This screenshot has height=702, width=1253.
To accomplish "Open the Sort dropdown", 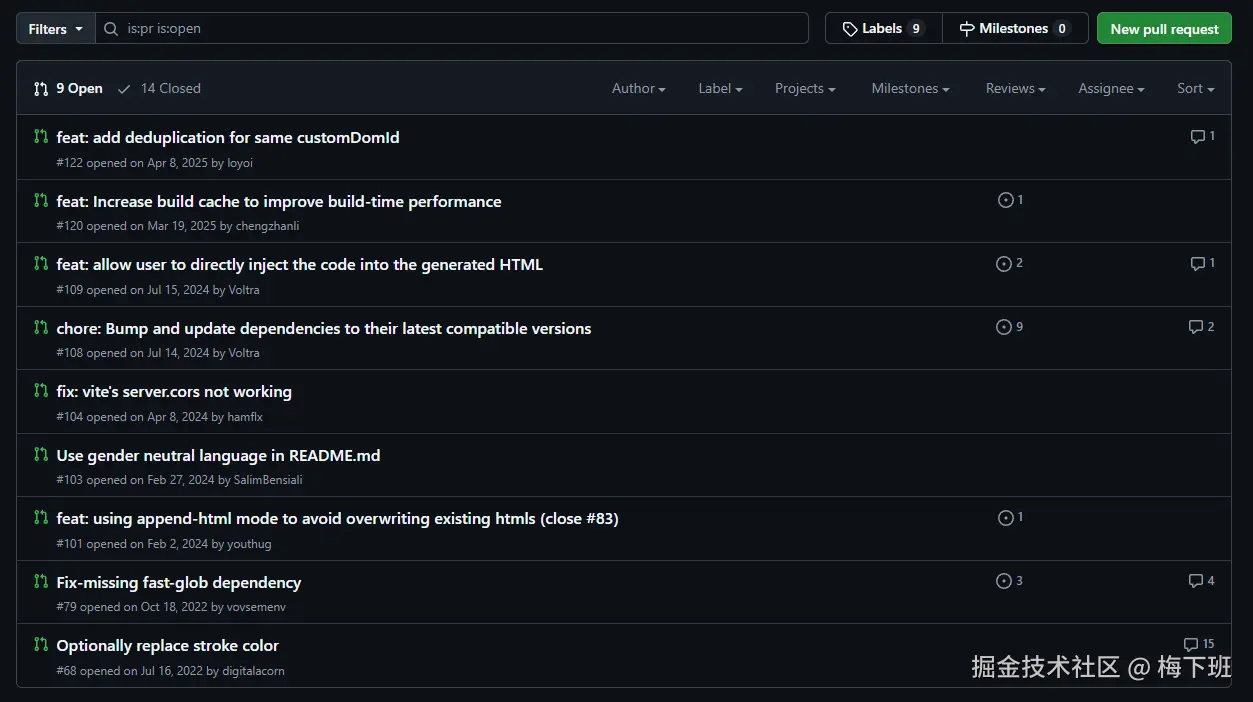I will click(x=1195, y=89).
